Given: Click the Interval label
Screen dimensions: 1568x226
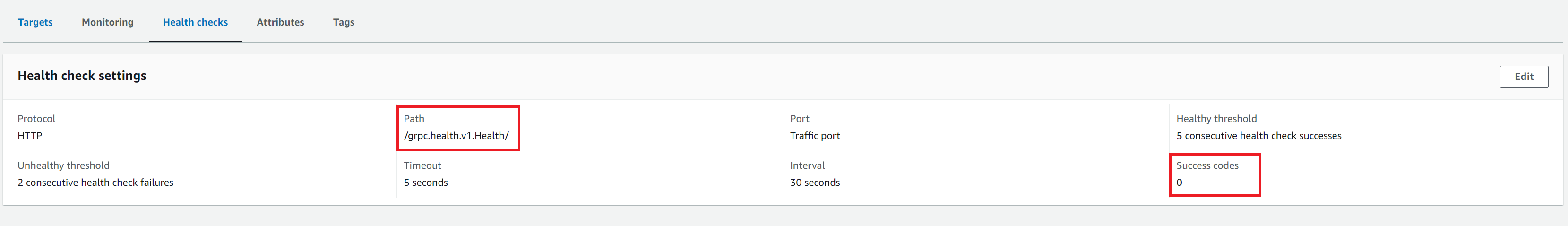Looking at the screenshot, I should coord(807,165).
